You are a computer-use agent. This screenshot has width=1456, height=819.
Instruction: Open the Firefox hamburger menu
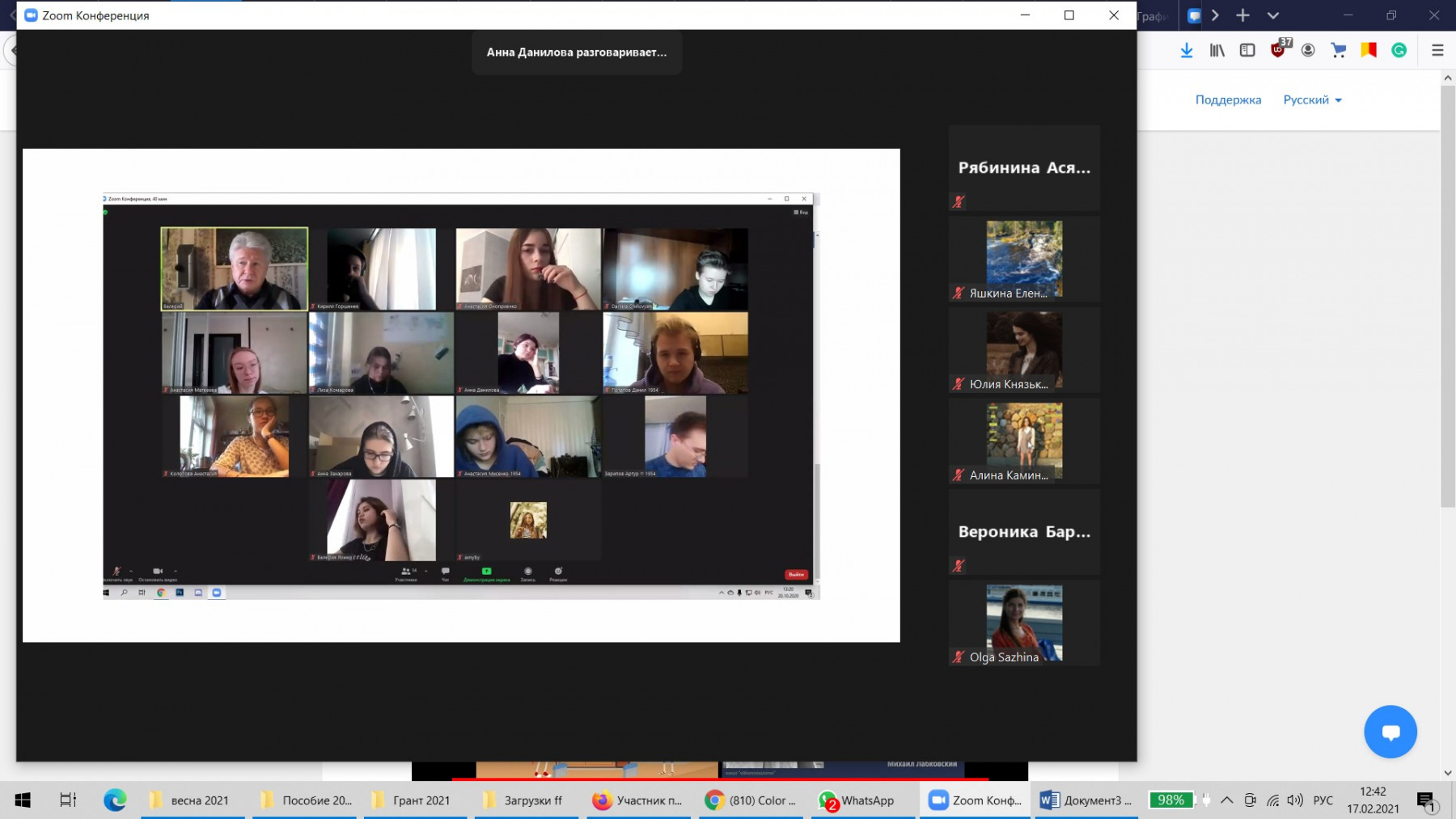[1437, 50]
